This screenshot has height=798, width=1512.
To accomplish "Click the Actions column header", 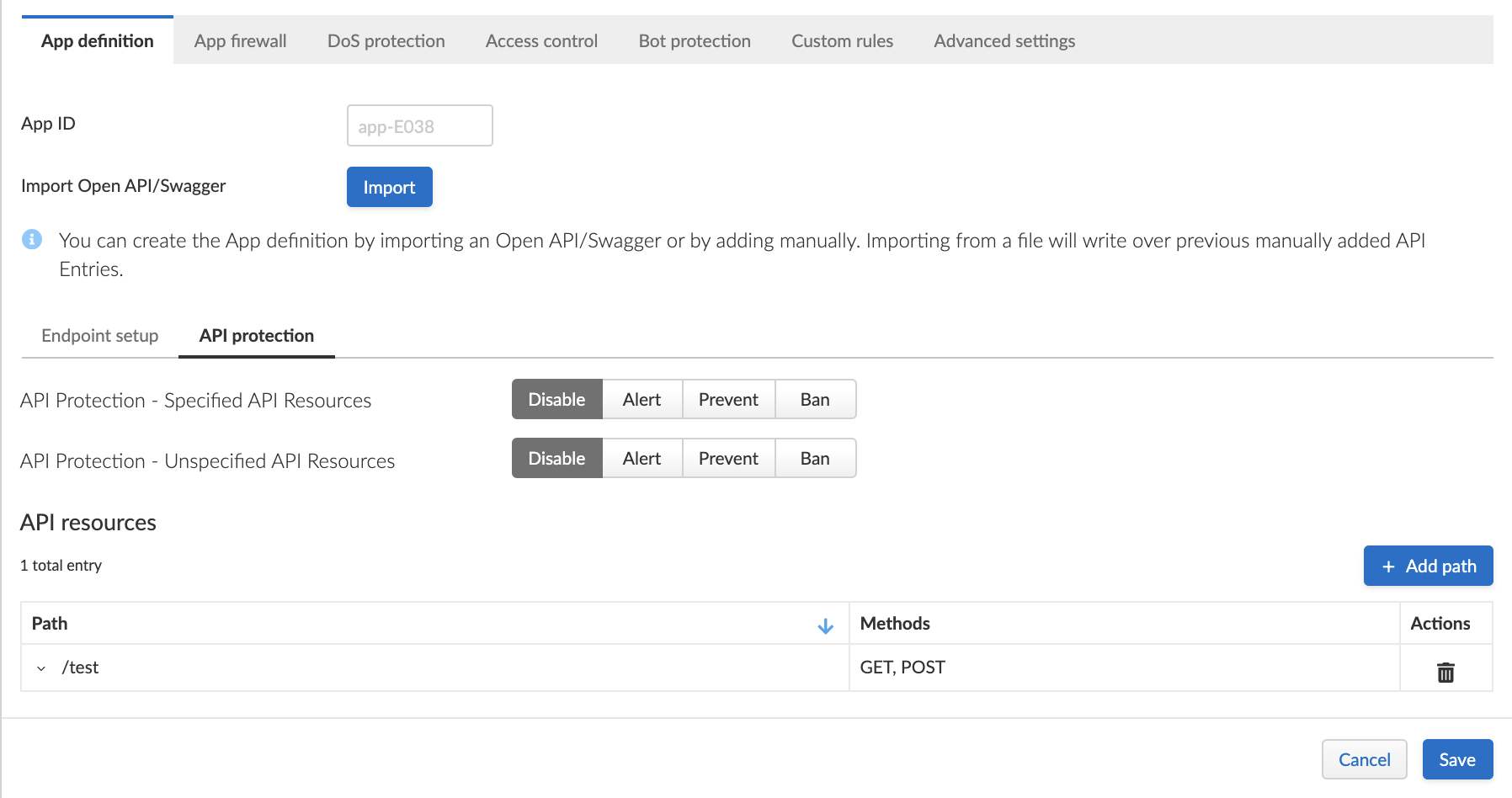I will [x=1446, y=624].
